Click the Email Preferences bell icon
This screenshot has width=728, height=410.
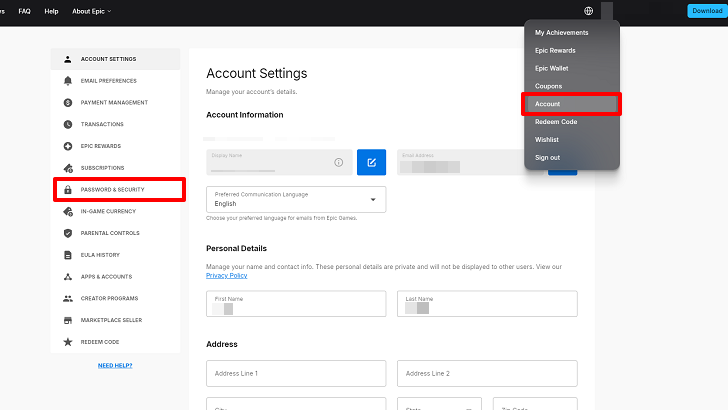68,81
